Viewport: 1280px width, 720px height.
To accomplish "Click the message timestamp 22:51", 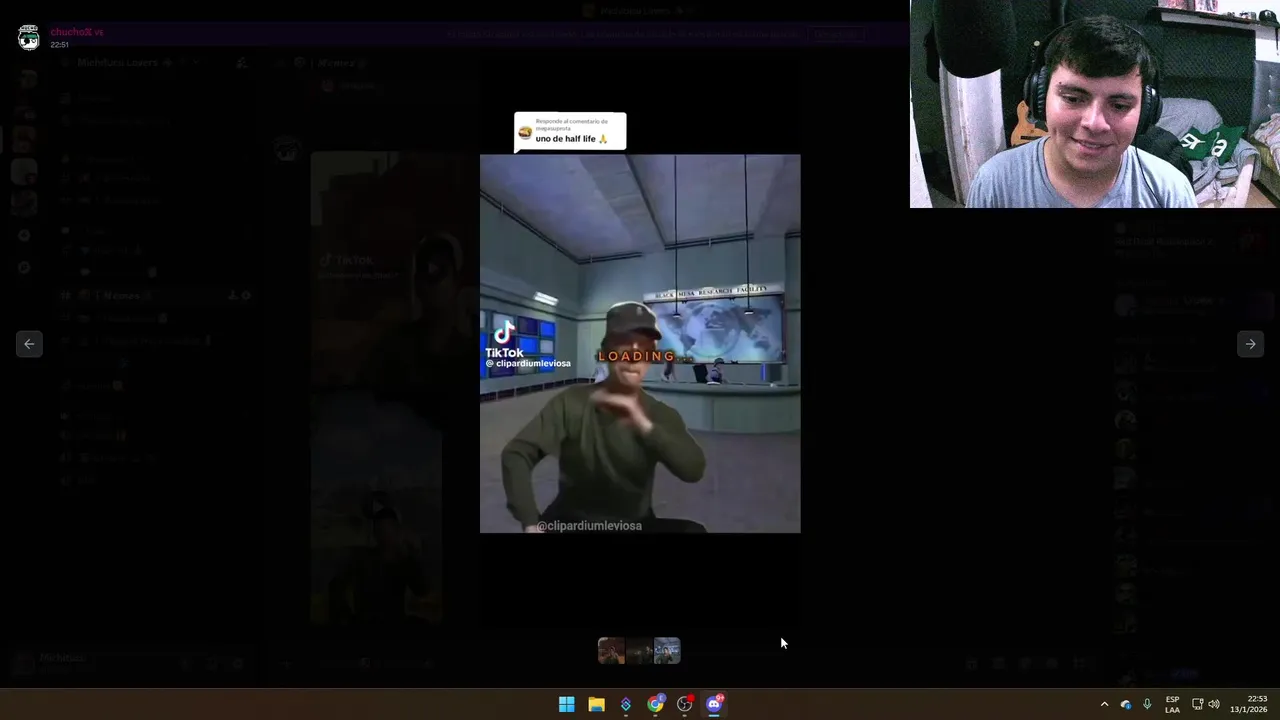I will [60, 45].
